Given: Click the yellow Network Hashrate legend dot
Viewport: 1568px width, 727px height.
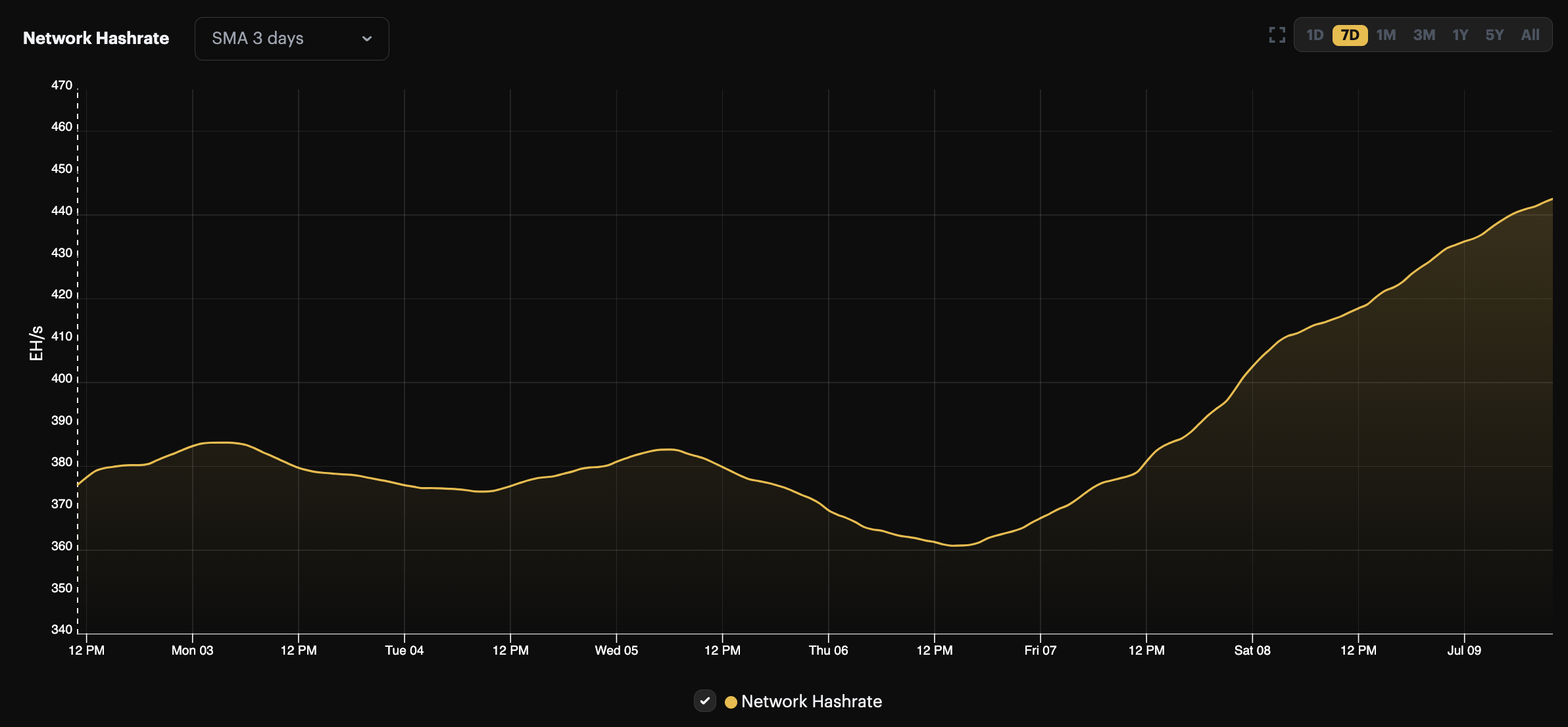Looking at the screenshot, I should (730, 701).
